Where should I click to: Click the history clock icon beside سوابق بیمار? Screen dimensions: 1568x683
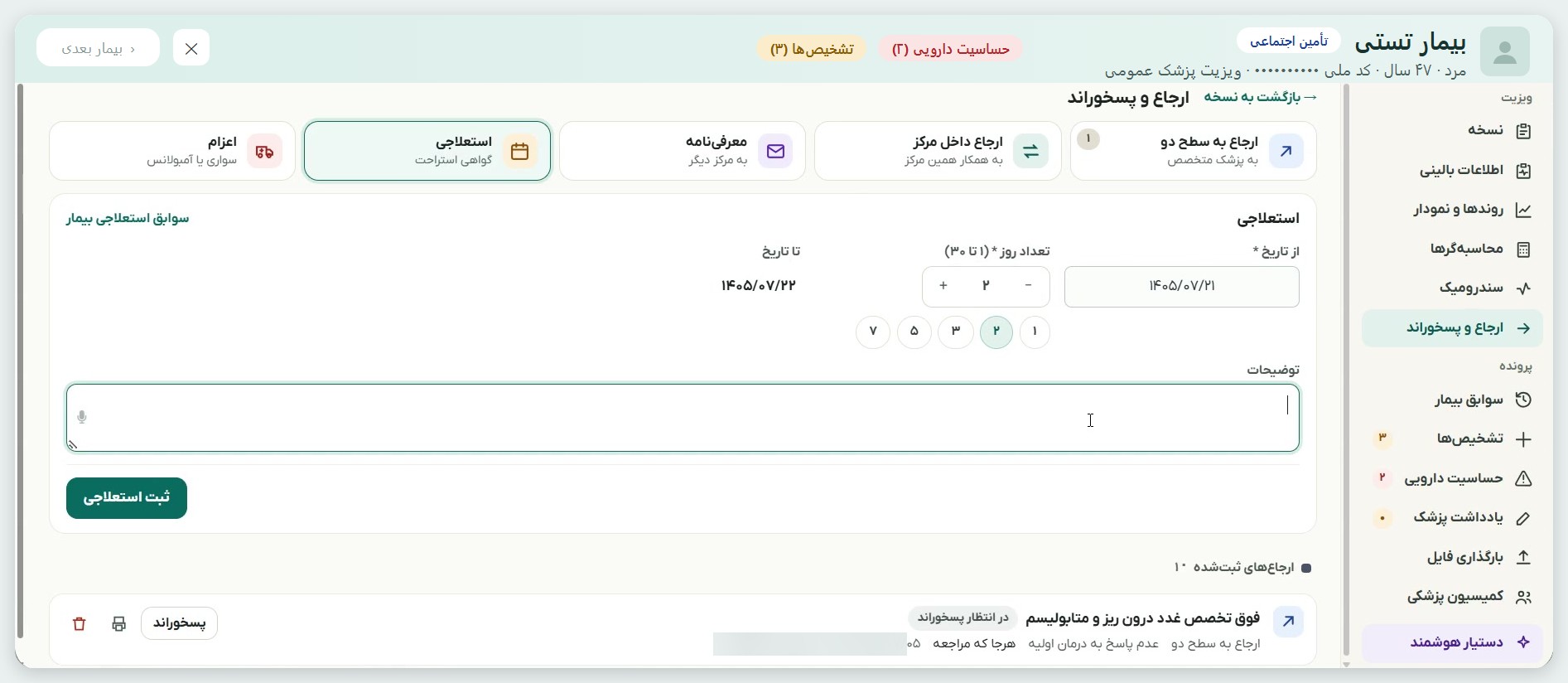coord(1523,400)
